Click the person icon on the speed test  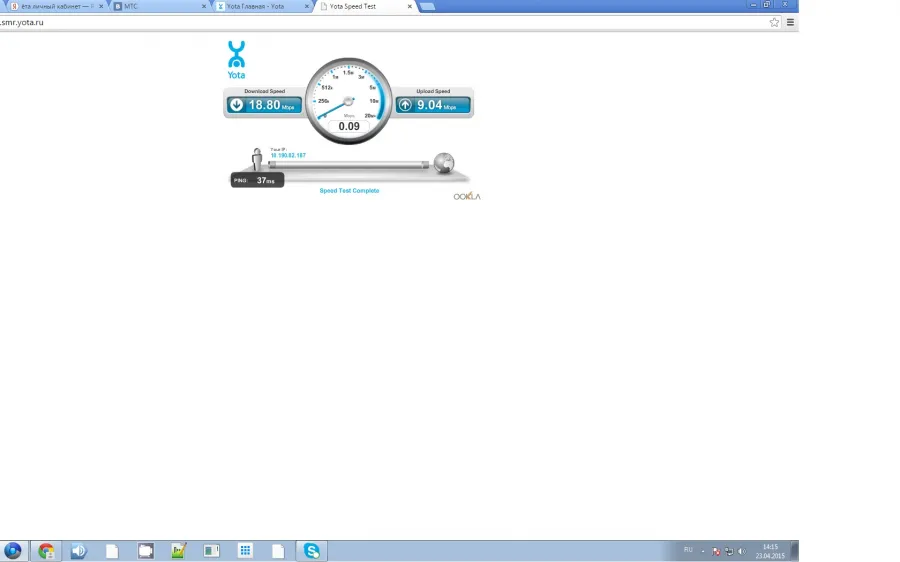[257, 159]
